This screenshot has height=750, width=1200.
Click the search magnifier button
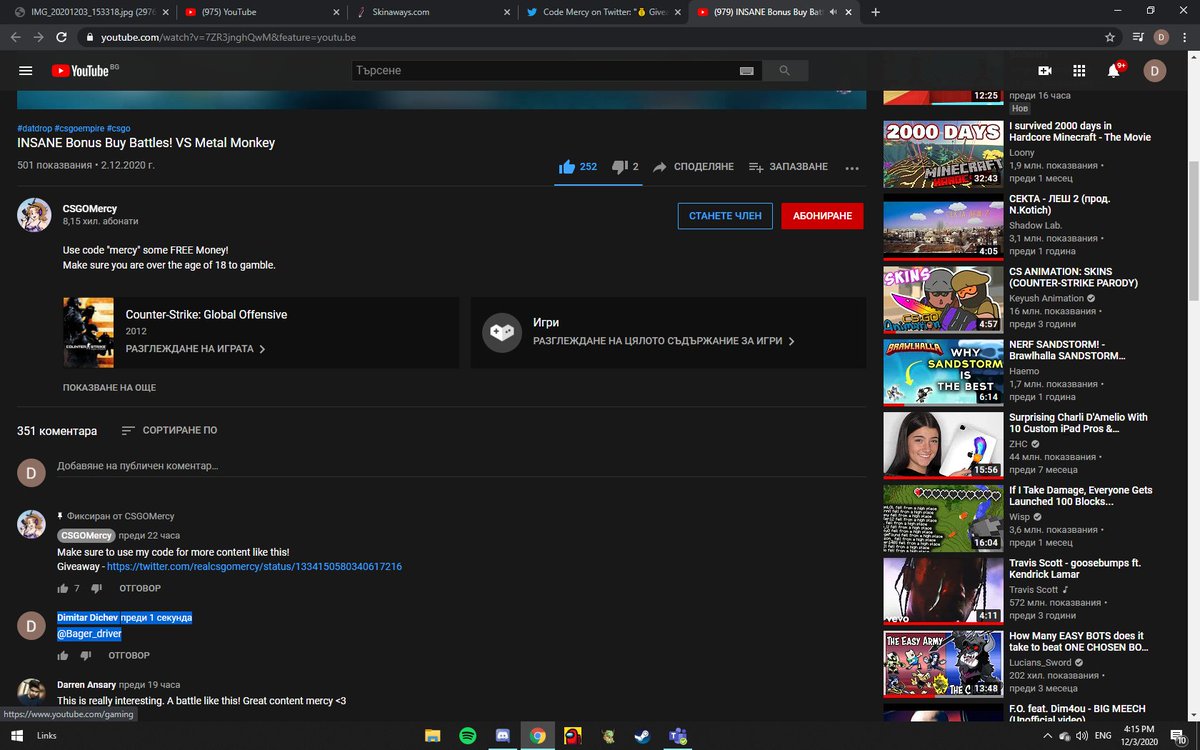[784, 71]
